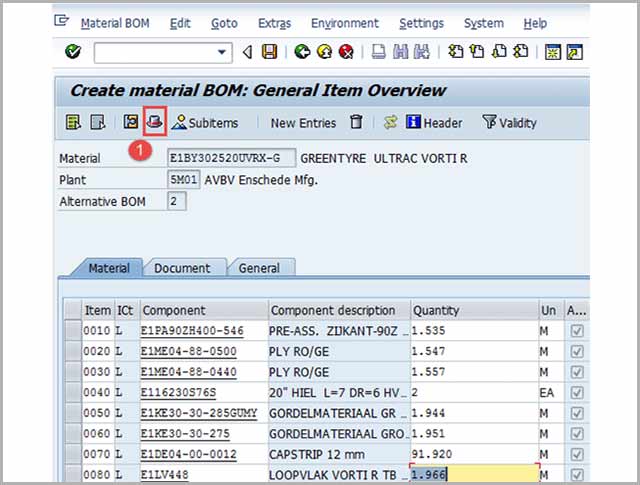Click the Alternative BOM field
Image resolution: width=640 pixels, height=485 pixels.
pyautogui.click(x=177, y=201)
